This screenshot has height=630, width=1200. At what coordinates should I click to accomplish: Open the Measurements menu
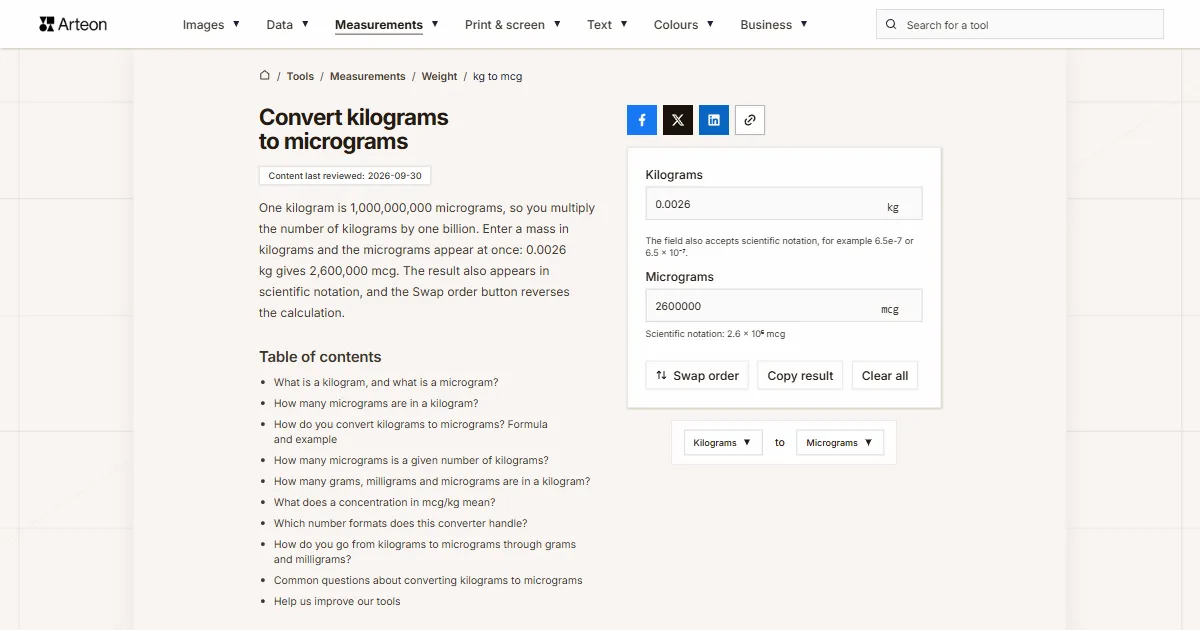point(387,25)
